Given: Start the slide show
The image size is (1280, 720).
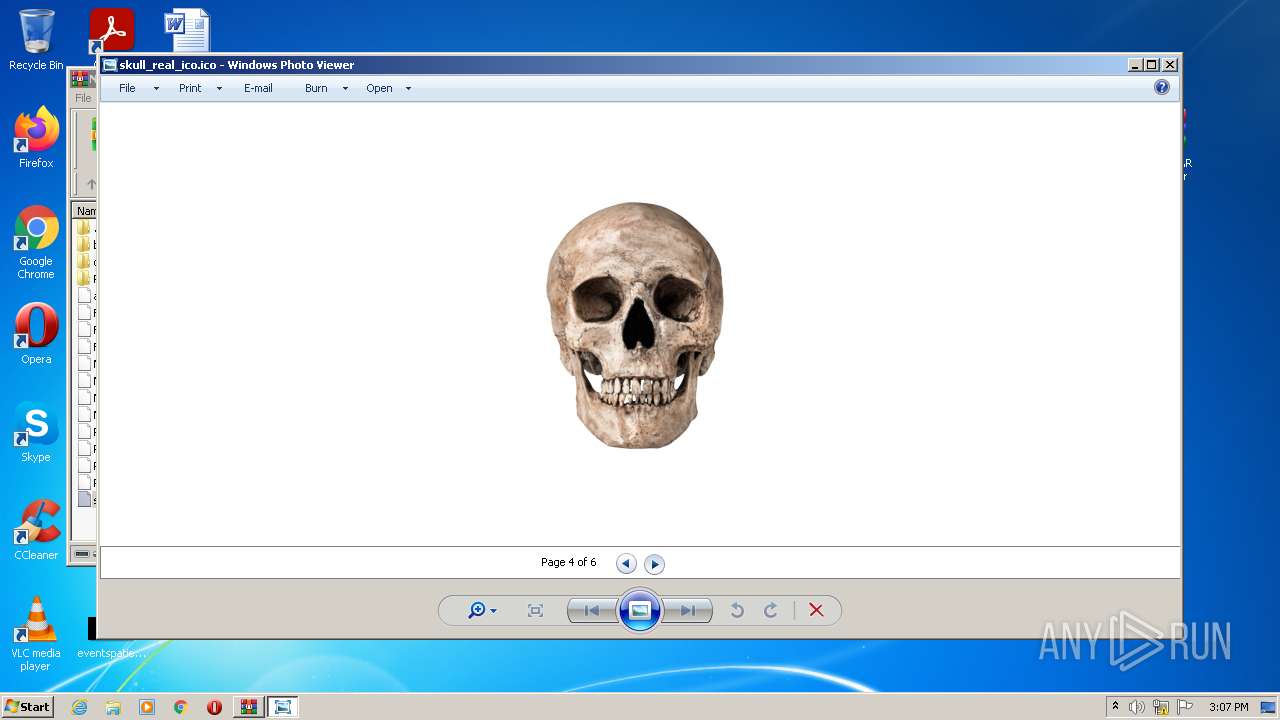Looking at the screenshot, I should (640, 611).
